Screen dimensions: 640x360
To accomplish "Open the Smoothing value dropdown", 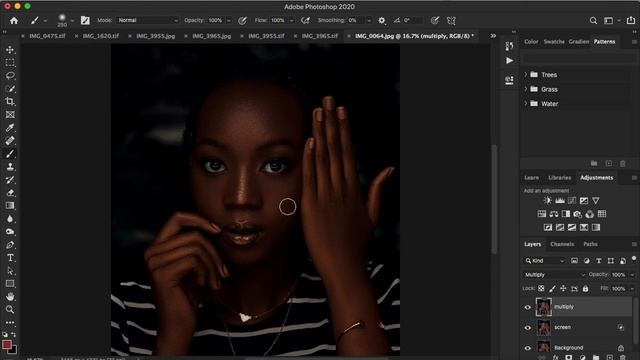I will pos(369,20).
